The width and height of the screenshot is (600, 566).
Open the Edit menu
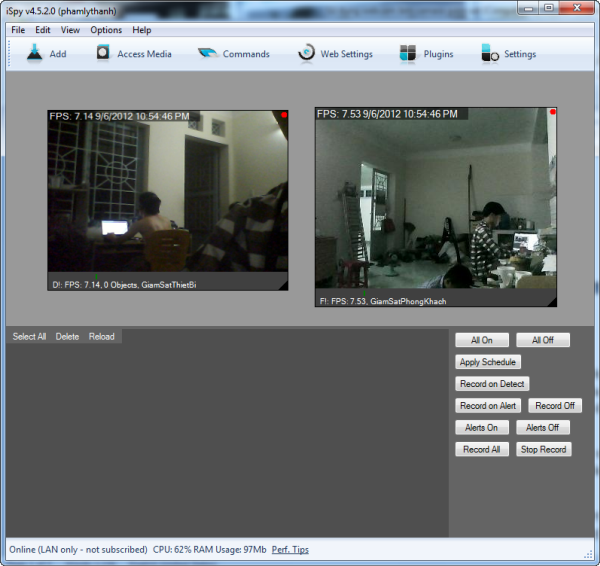[x=42, y=30]
